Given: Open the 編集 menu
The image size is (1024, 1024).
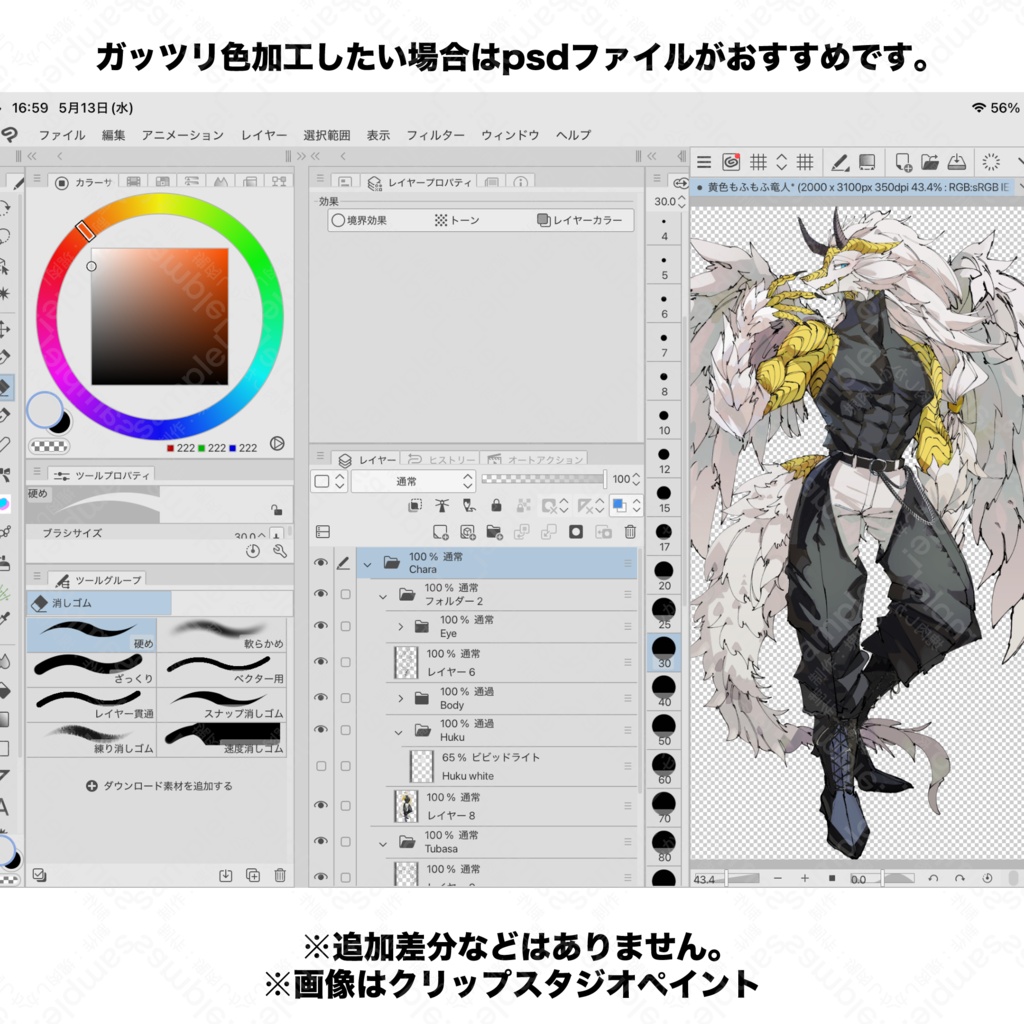Looking at the screenshot, I should [114, 135].
